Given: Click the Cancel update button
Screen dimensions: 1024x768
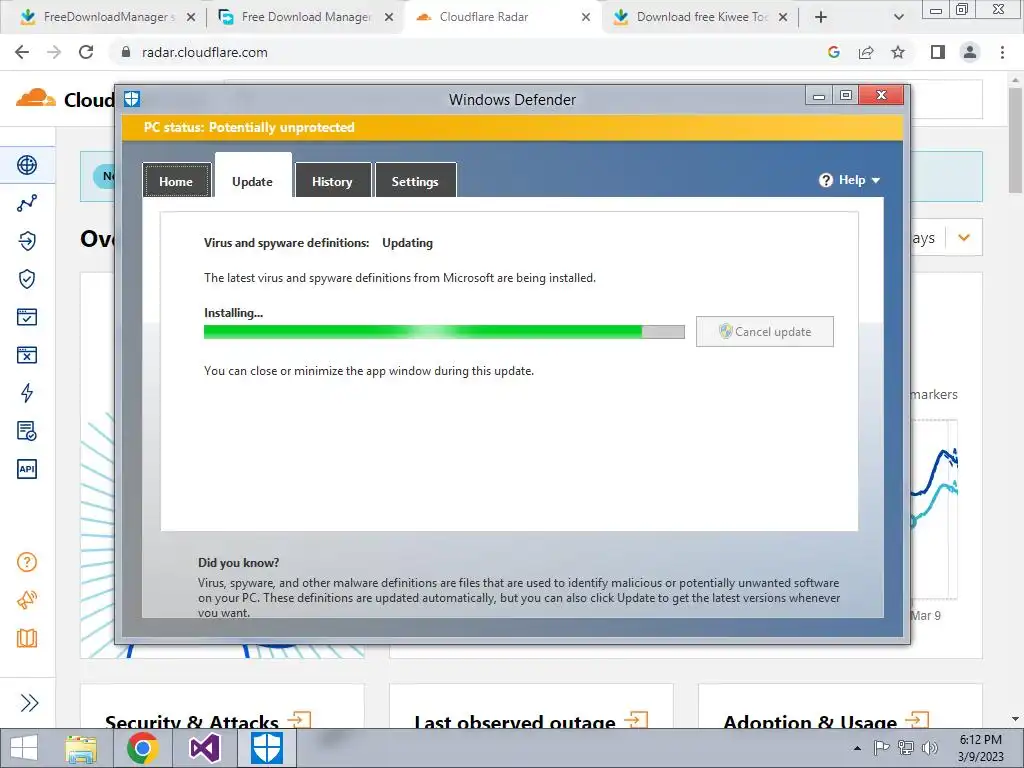Looking at the screenshot, I should [765, 331].
